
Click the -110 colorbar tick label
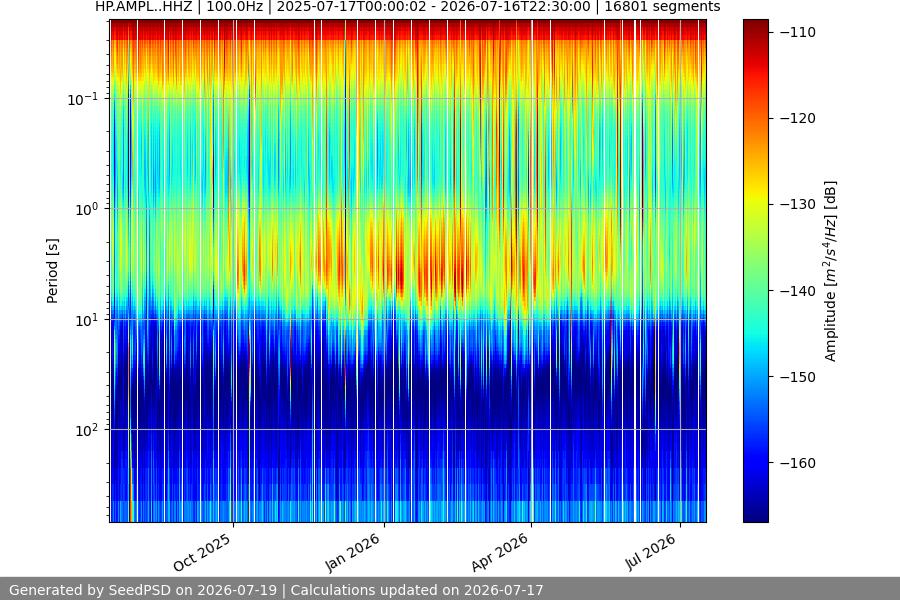(798, 32)
